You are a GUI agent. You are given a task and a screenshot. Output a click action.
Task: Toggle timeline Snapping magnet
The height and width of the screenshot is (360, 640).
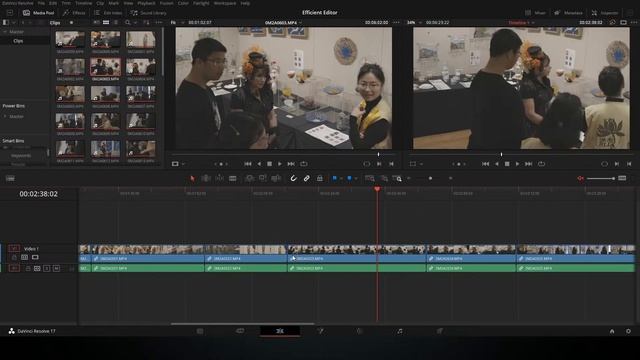click(x=293, y=178)
